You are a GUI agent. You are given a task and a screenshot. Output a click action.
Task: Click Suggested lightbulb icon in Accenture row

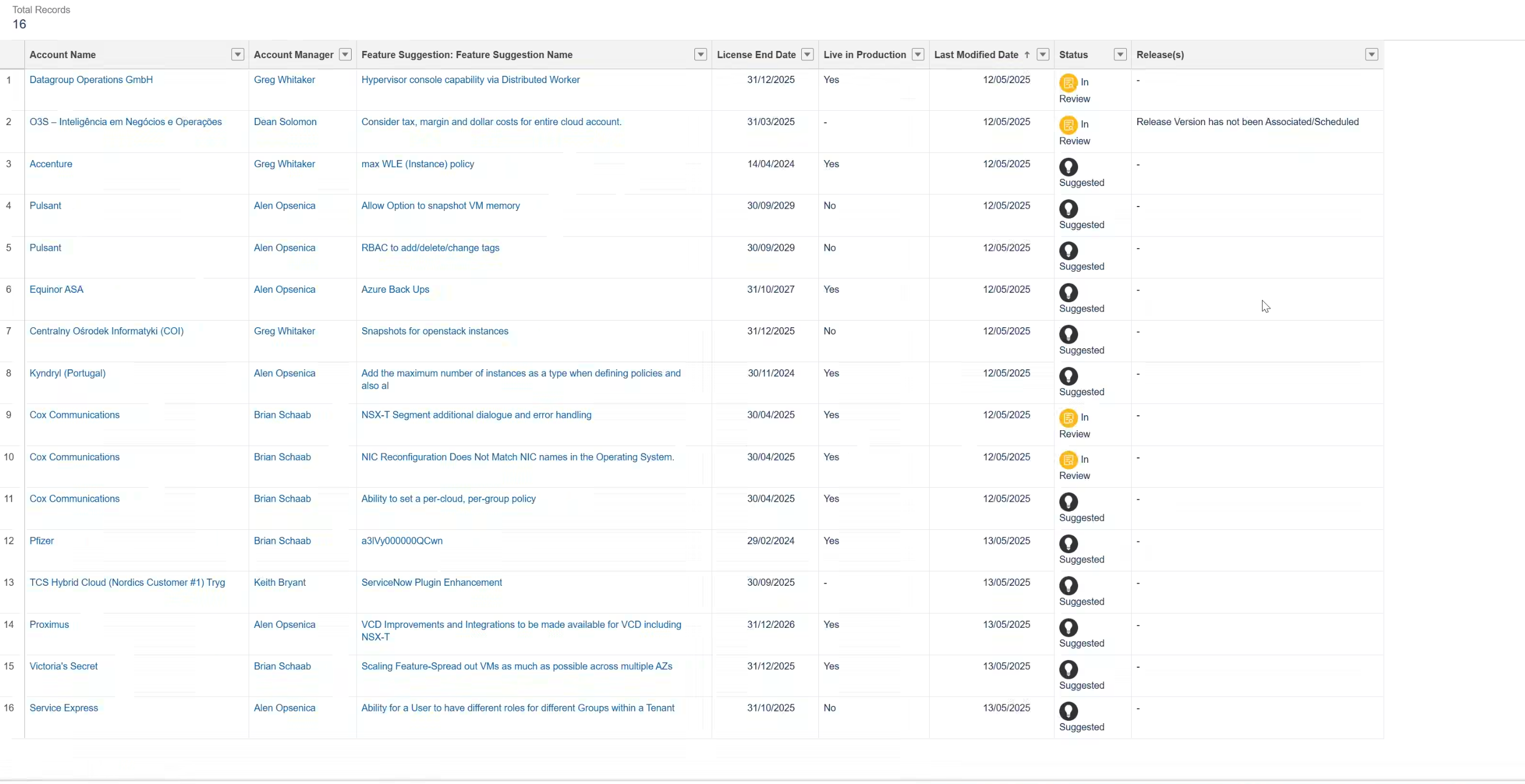[1068, 167]
